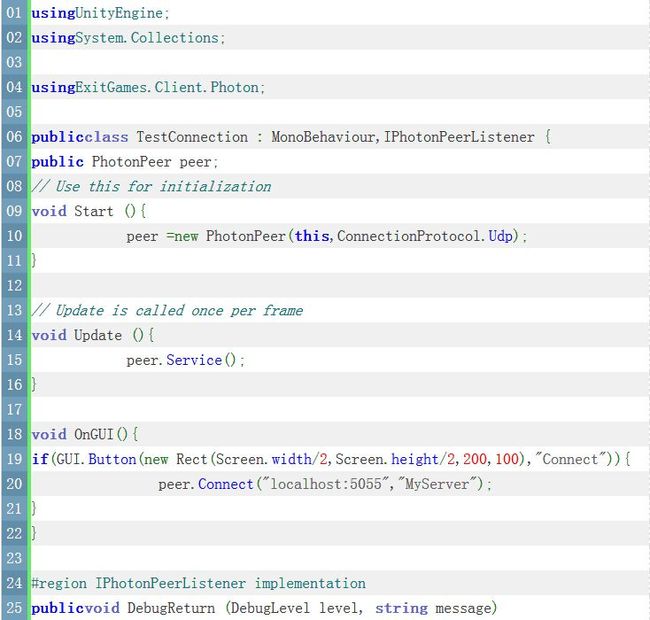
Task: Click the class name TestConnection
Action: pos(192,137)
